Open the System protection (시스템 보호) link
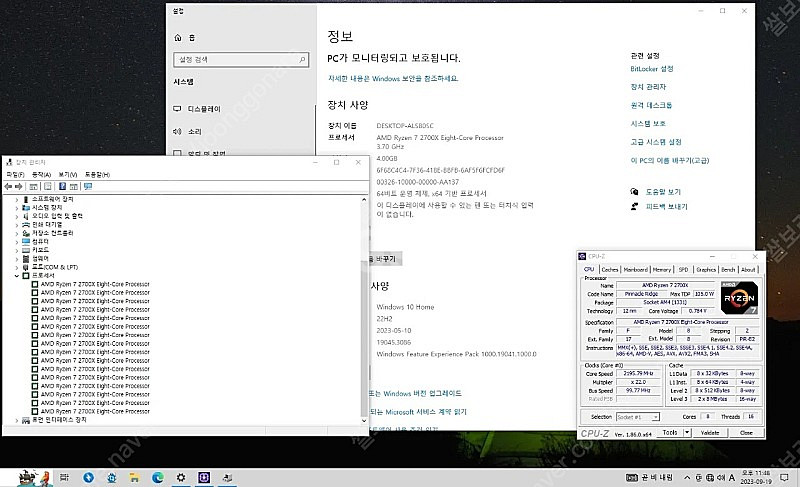The image size is (800, 487). (x=648, y=124)
